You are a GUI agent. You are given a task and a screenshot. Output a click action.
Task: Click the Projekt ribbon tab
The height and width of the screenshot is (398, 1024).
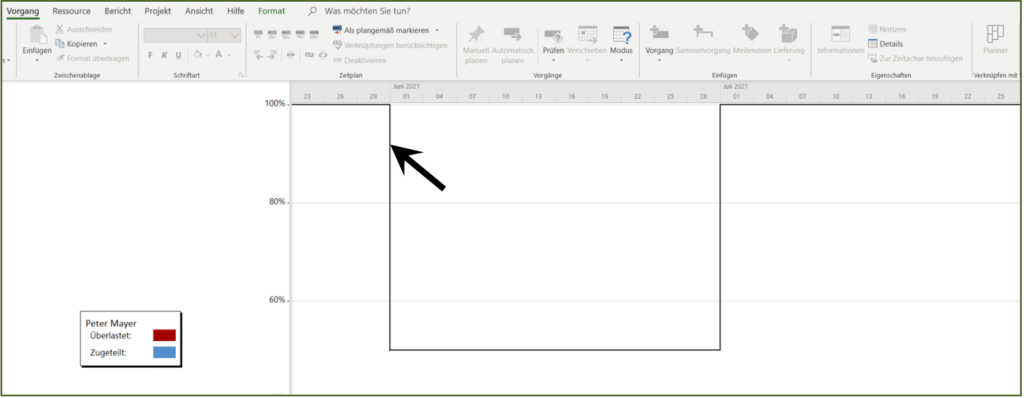pyautogui.click(x=157, y=11)
